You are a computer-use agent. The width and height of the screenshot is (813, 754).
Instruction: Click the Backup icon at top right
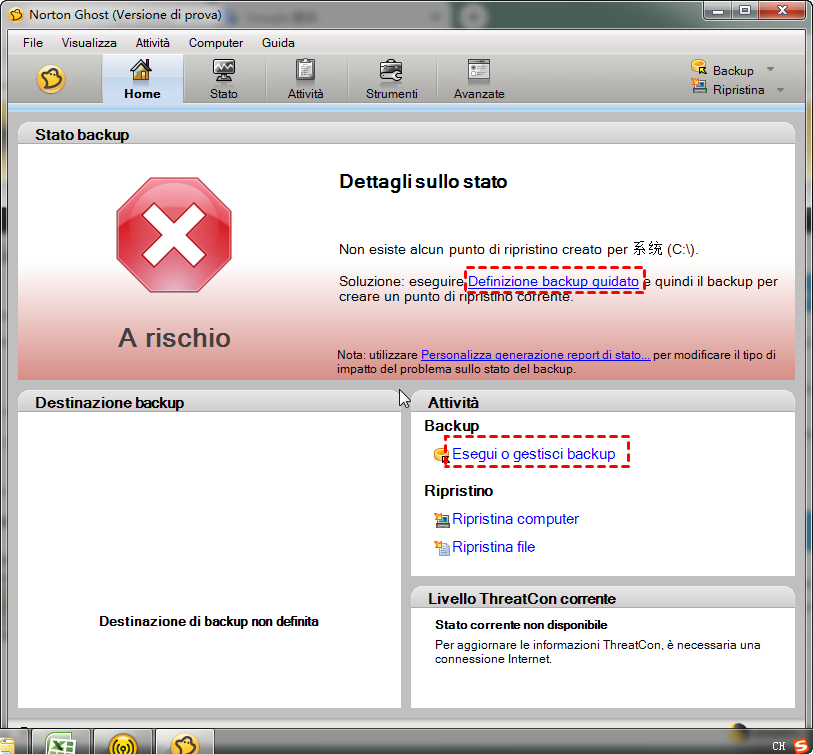(x=699, y=67)
